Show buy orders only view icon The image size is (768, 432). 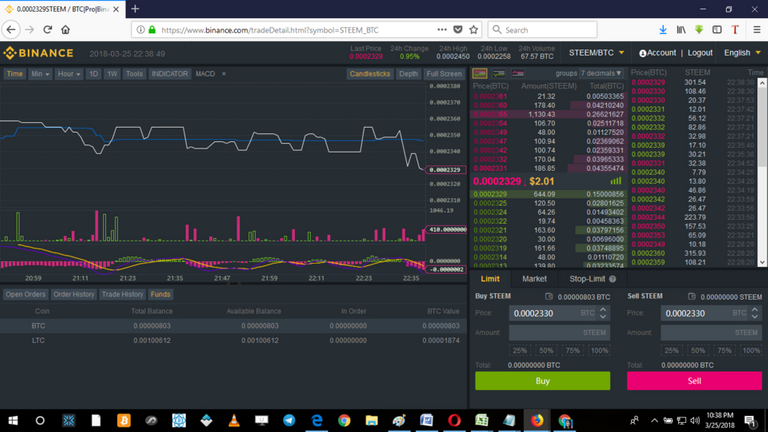pos(499,73)
